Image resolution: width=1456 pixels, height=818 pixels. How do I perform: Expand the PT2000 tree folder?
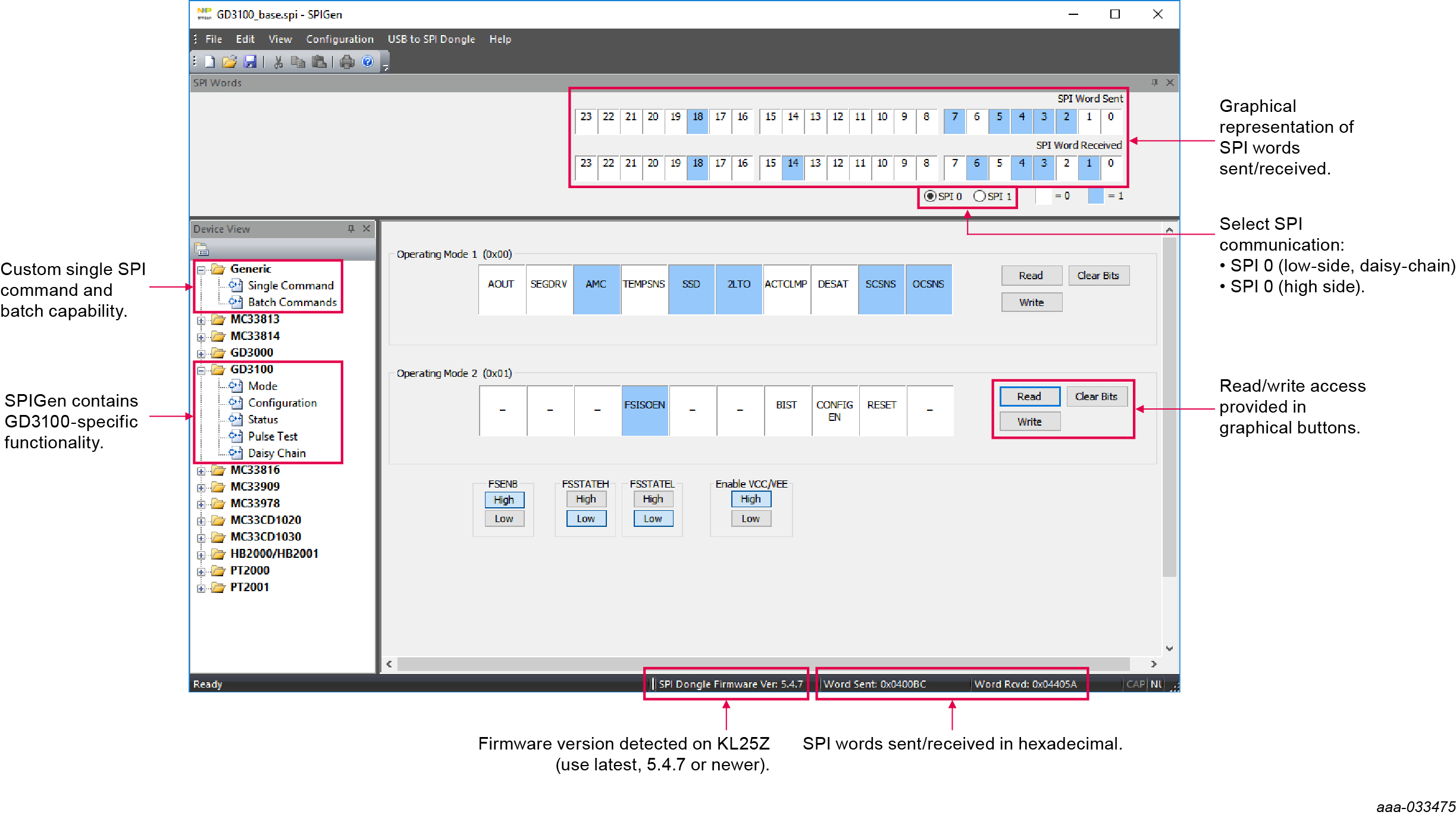point(201,571)
